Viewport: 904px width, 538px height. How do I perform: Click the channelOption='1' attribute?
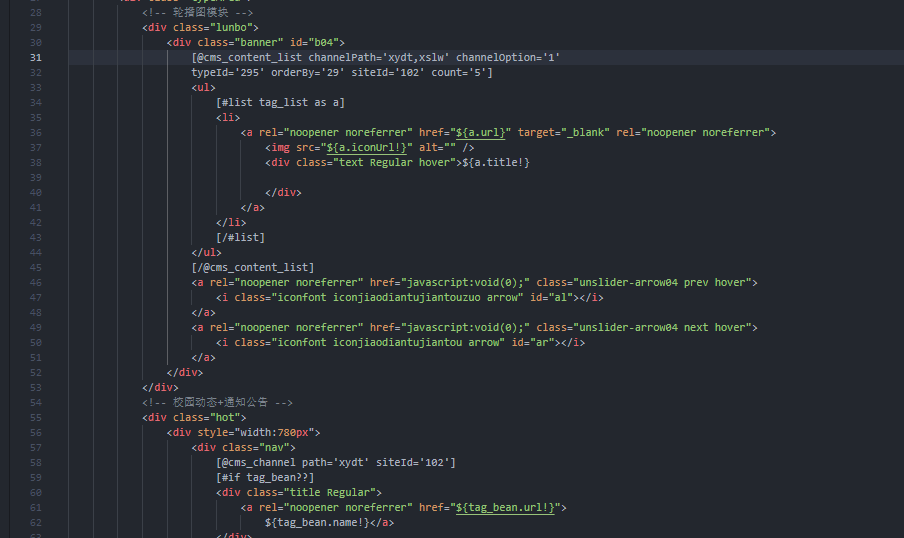coord(508,58)
